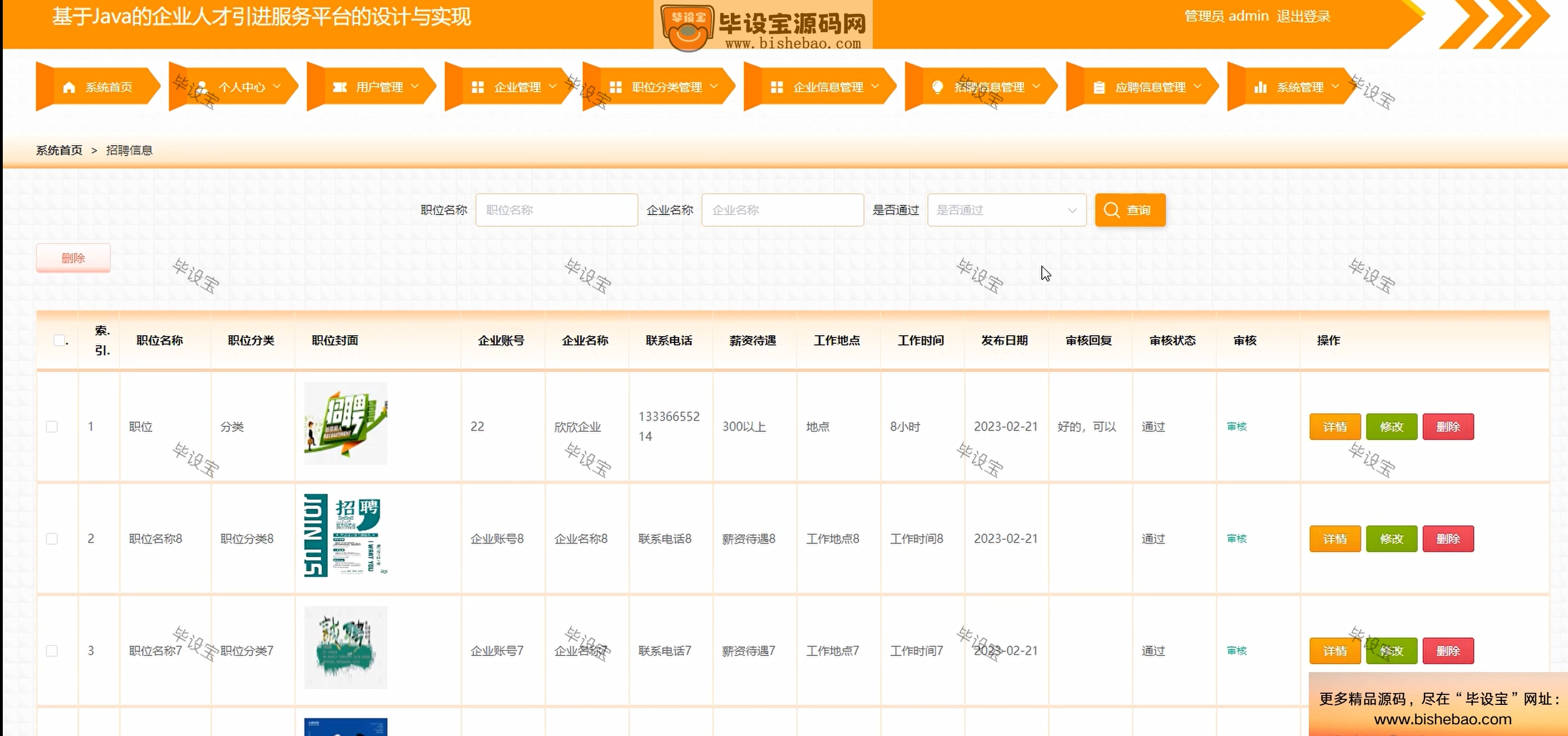The width and height of the screenshot is (1568, 736).
Task: Click 详情 button for row 职位名称8
Action: (x=1335, y=539)
